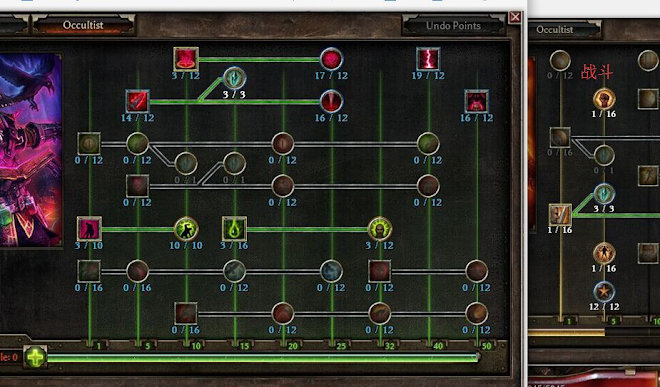Select Lightning Strike node at level 25
The image size is (660, 387).
pyautogui.click(x=331, y=271)
